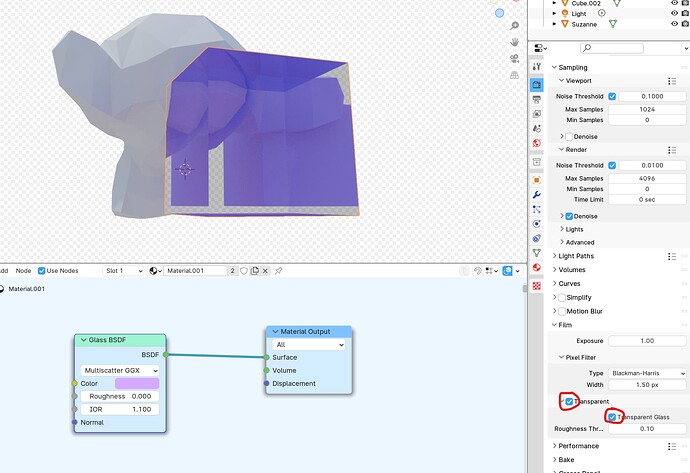Click the Material.001 name field

(x=195, y=271)
